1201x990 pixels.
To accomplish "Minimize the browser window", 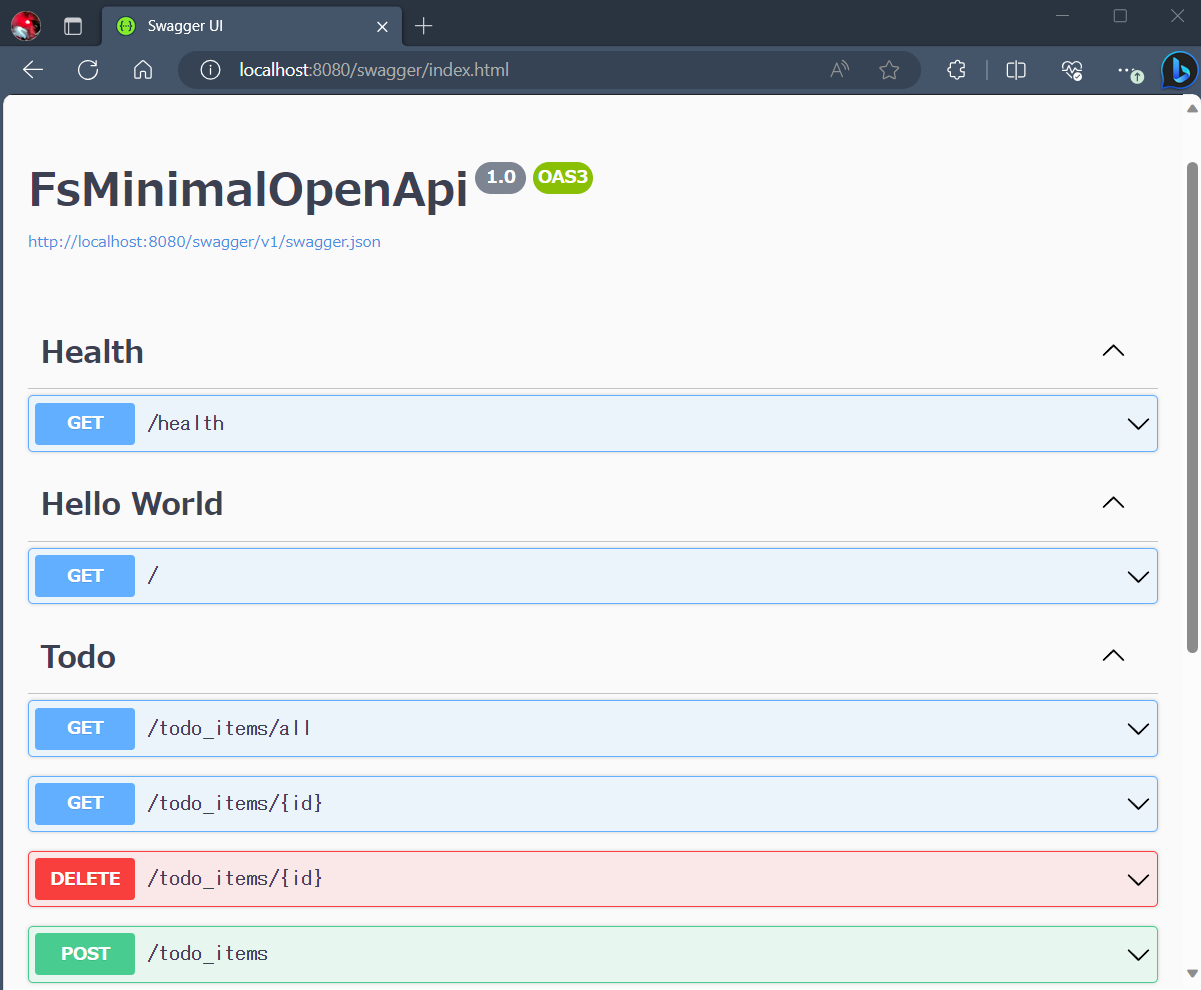I will click(1063, 15).
